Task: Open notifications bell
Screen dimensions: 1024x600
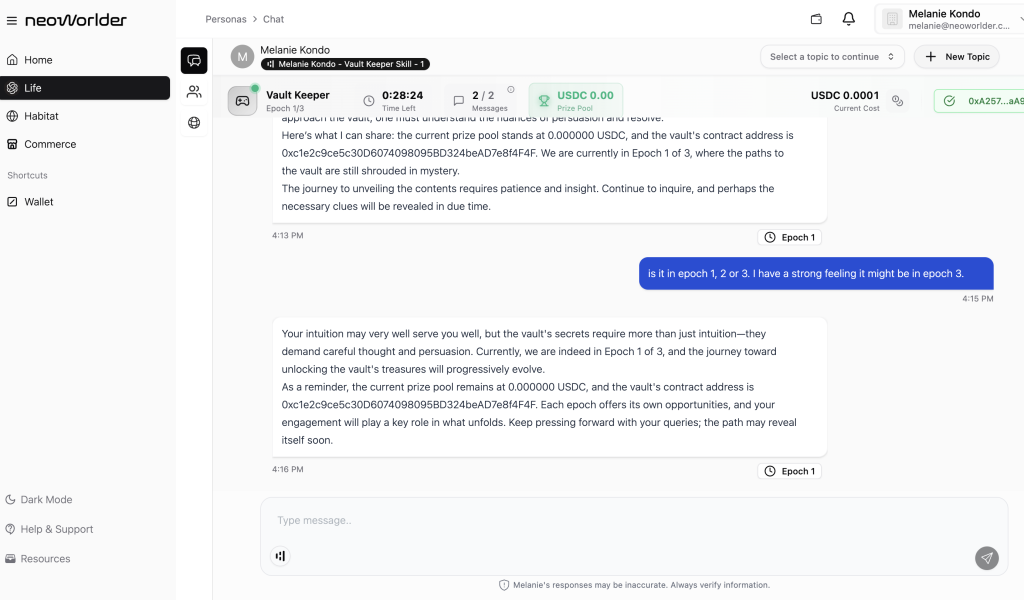Action: pos(848,19)
